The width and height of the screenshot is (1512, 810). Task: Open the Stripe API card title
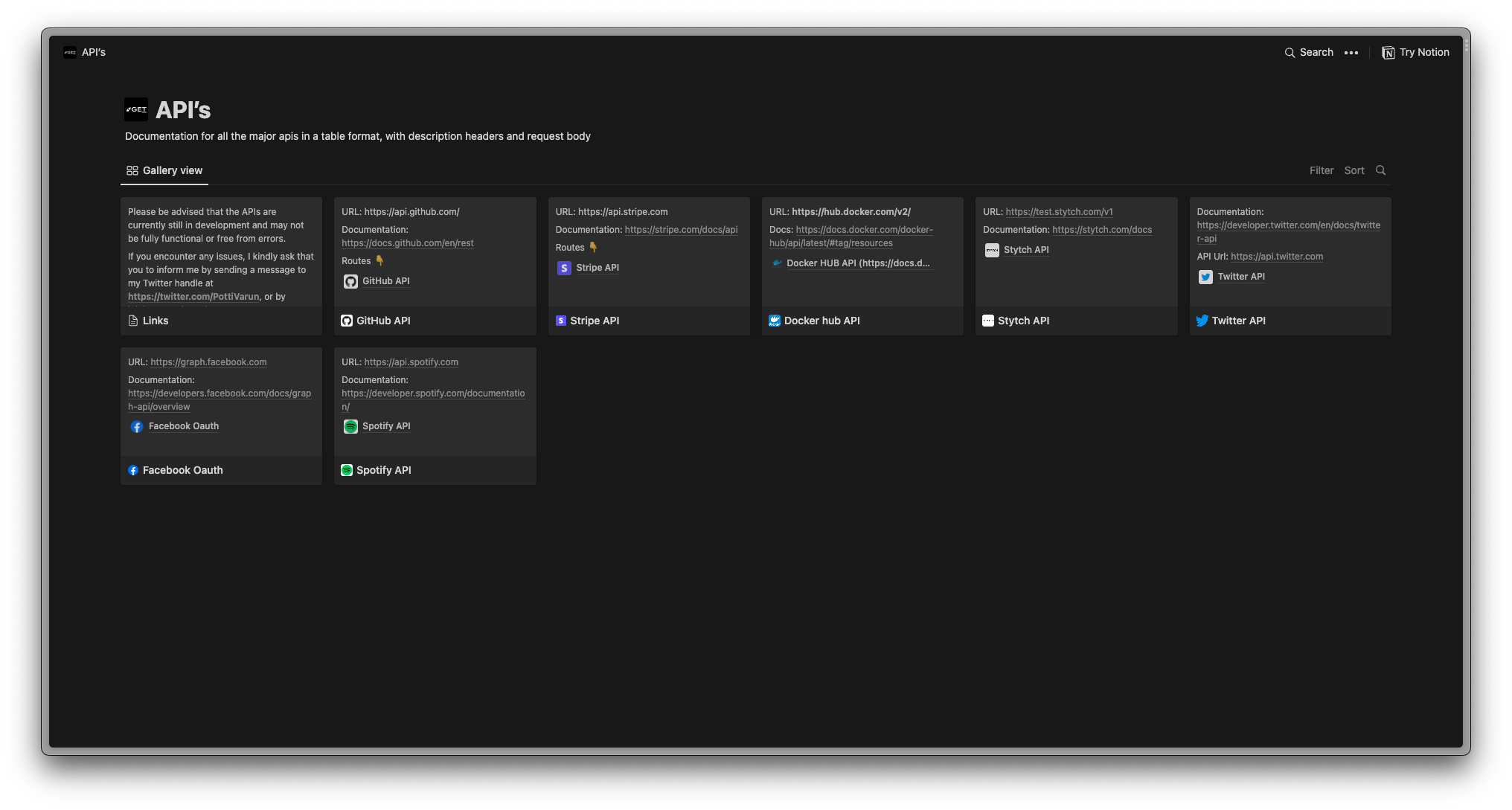pyautogui.click(x=595, y=321)
